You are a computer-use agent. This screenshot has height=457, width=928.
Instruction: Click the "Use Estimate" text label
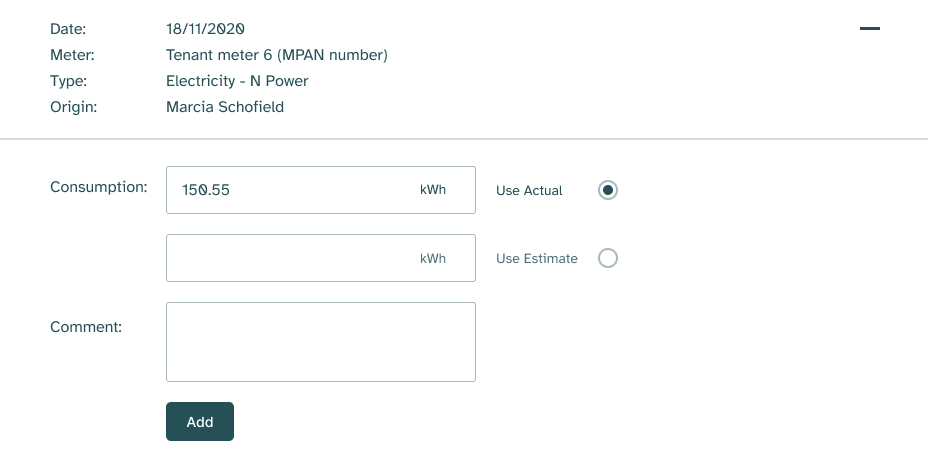click(x=537, y=258)
